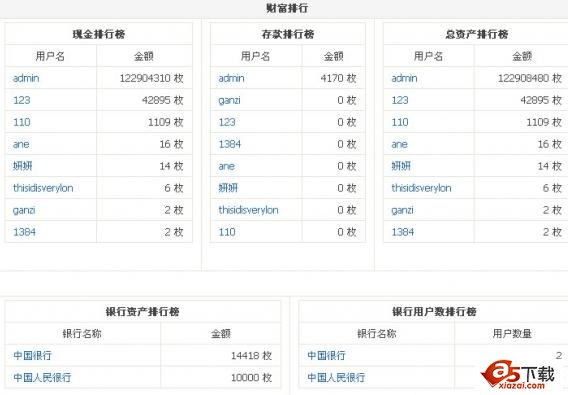Open user 123 in 存款排行榜 table

(227, 122)
